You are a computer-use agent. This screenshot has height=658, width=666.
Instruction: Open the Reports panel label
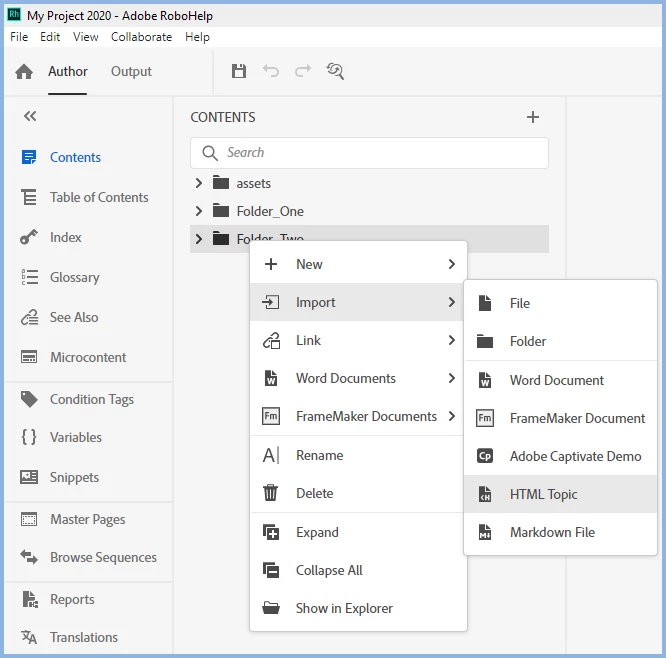point(72,599)
